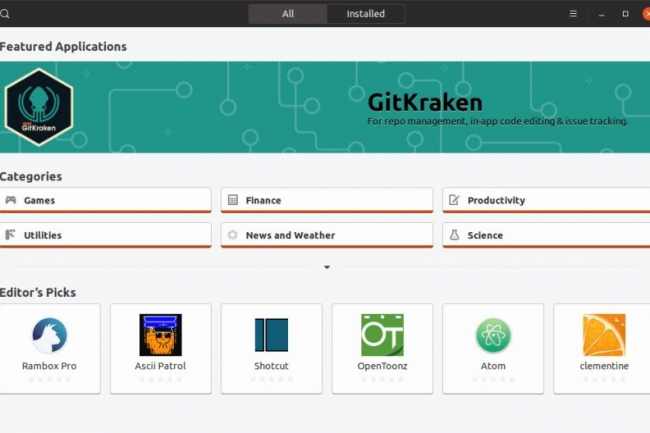The image size is (650, 433).
Task: Click the tools icon in Utilities
Action: pyautogui.click(x=10, y=235)
